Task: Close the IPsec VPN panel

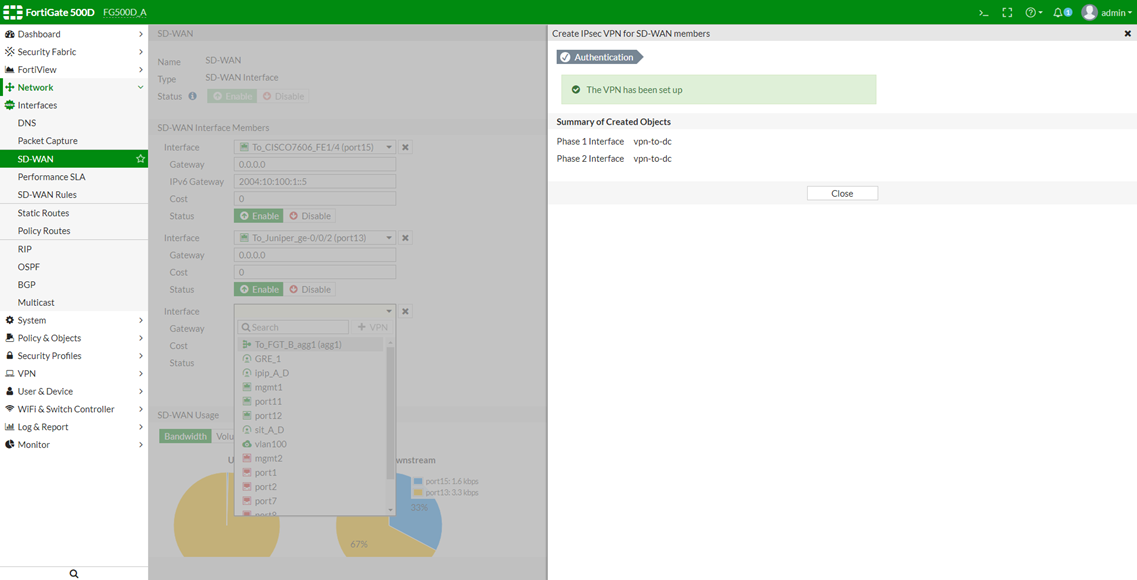Action: 1128,33
